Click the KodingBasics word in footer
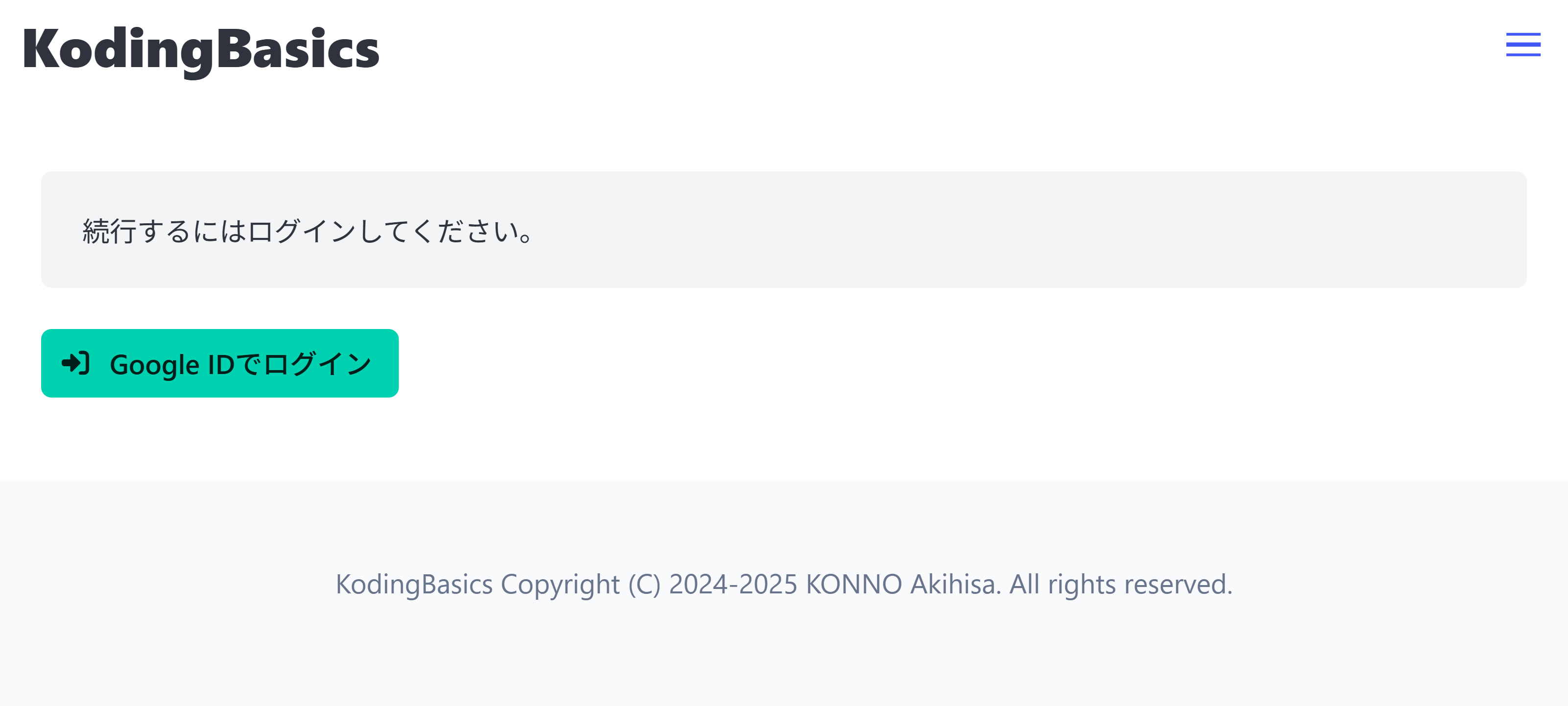Image resolution: width=1568 pixels, height=706 pixels. pyautogui.click(x=414, y=584)
